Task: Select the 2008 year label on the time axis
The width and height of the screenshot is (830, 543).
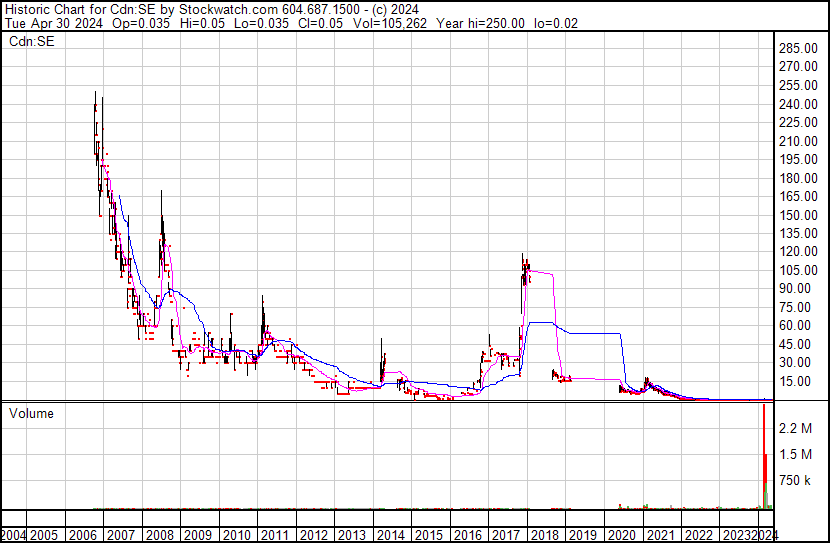Action: [159, 535]
